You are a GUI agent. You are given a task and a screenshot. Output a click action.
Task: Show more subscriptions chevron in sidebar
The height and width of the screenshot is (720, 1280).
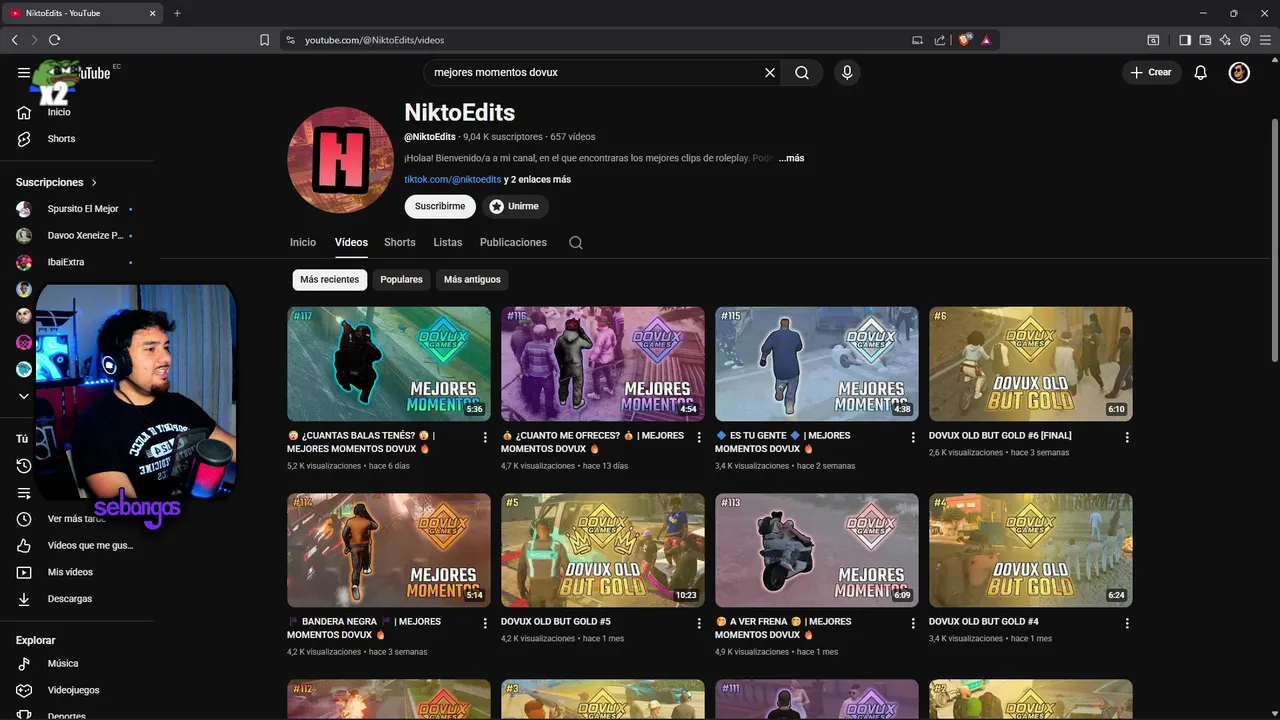pyautogui.click(x=24, y=396)
